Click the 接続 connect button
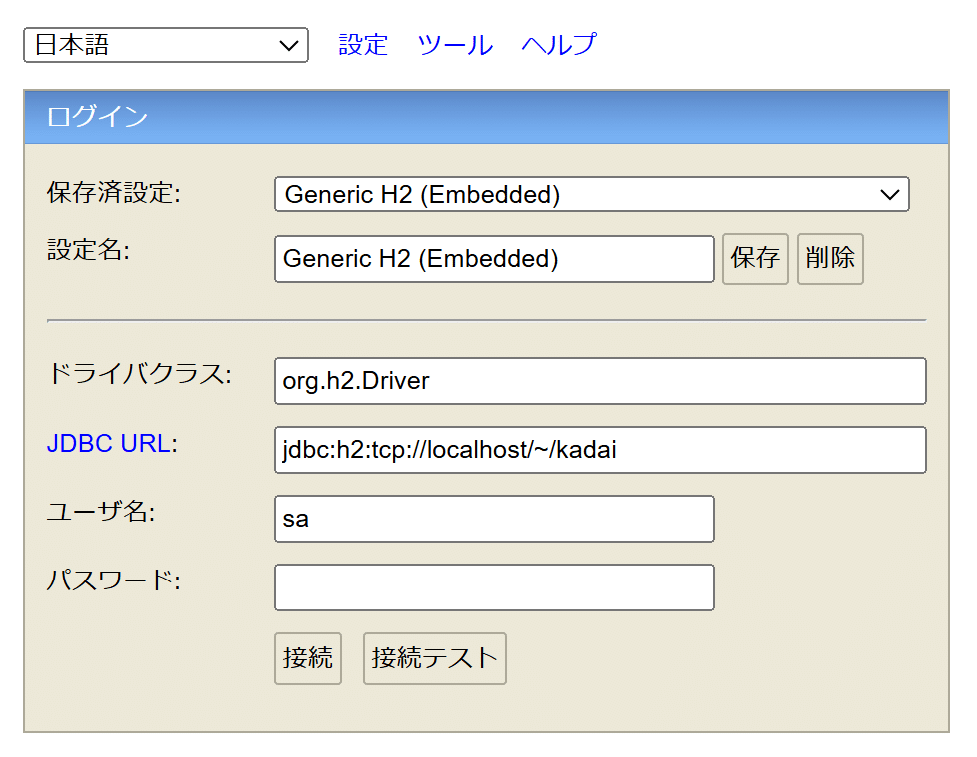This screenshot has width=977, height=757. [x=307, y=658]
